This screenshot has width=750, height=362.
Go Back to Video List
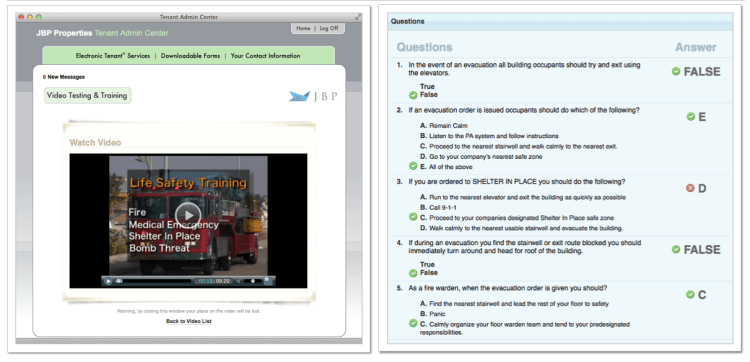pos(188,321)
